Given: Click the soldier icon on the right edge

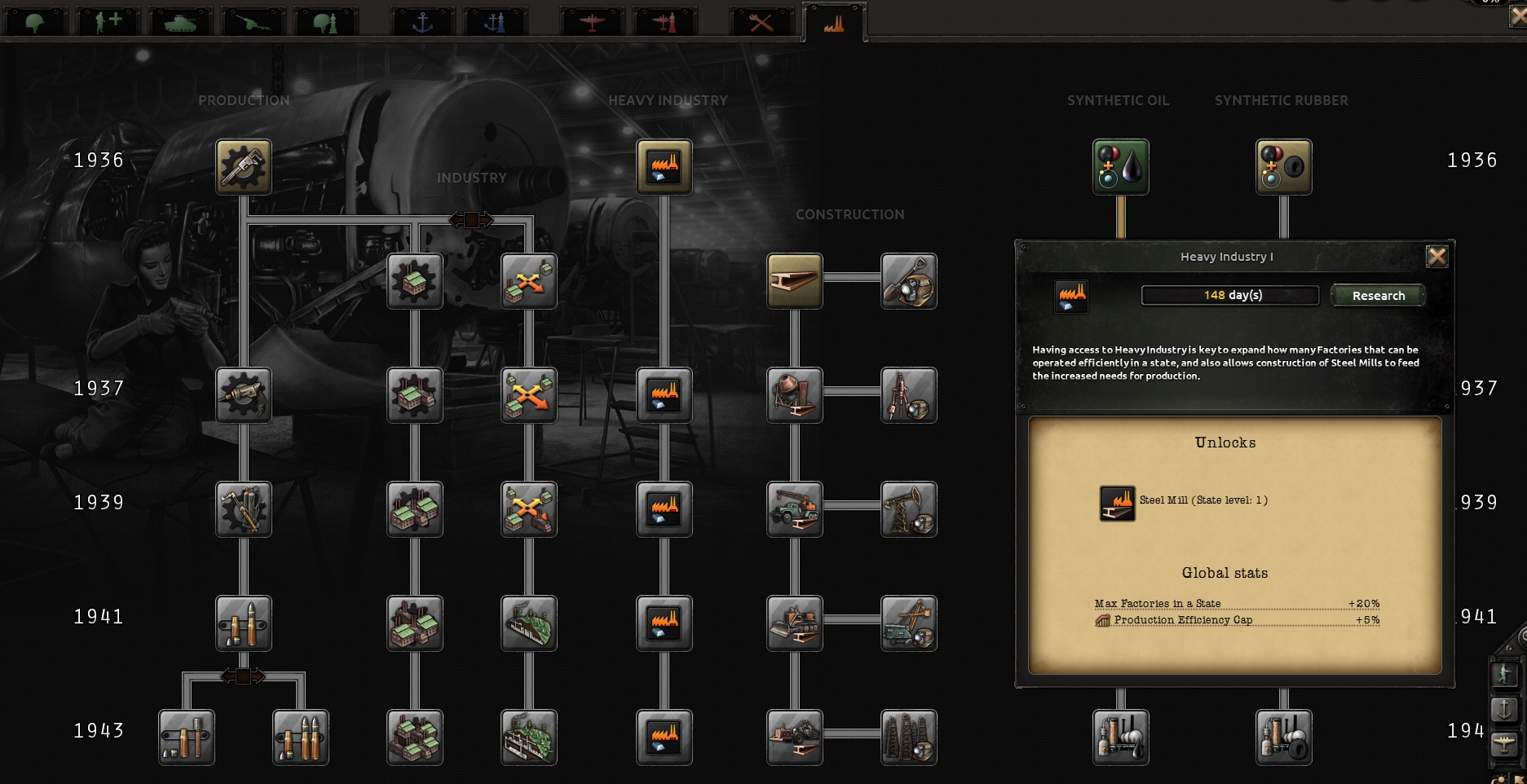Looking at the screenshot, I should tap(1504, 674).
